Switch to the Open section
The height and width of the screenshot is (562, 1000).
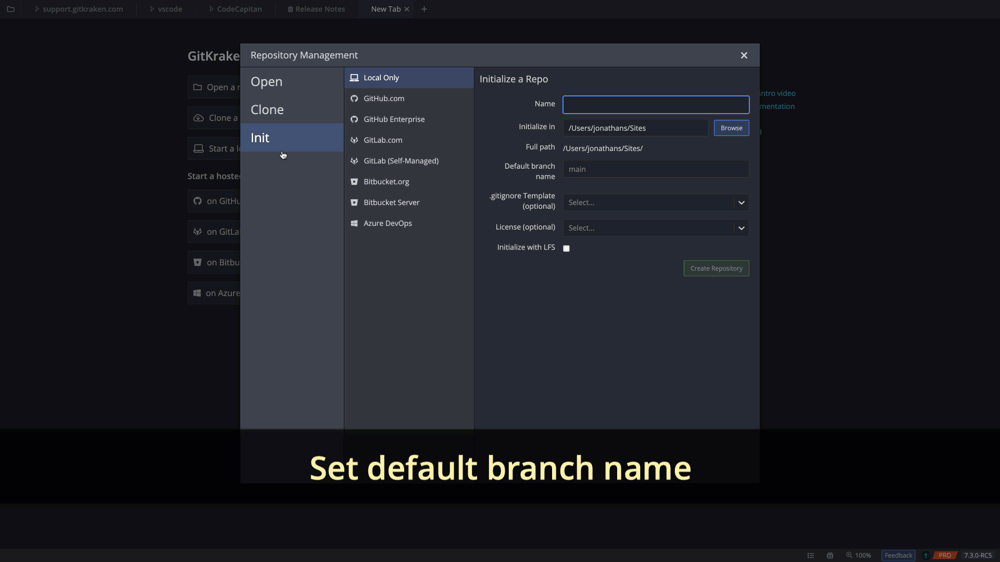coord(292,82)
